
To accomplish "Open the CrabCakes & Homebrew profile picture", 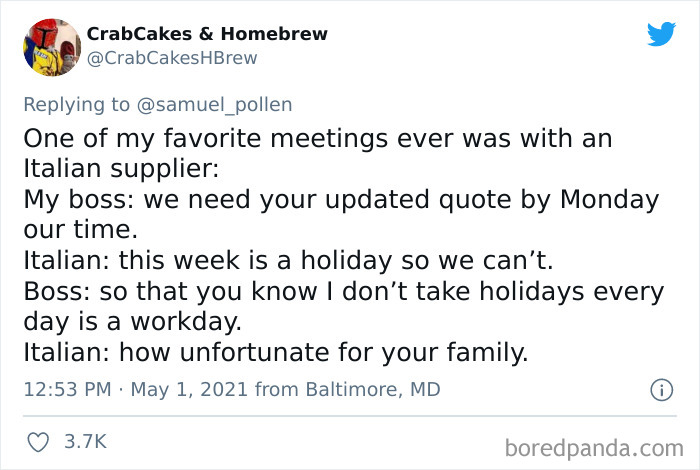I will click(52, 47).
